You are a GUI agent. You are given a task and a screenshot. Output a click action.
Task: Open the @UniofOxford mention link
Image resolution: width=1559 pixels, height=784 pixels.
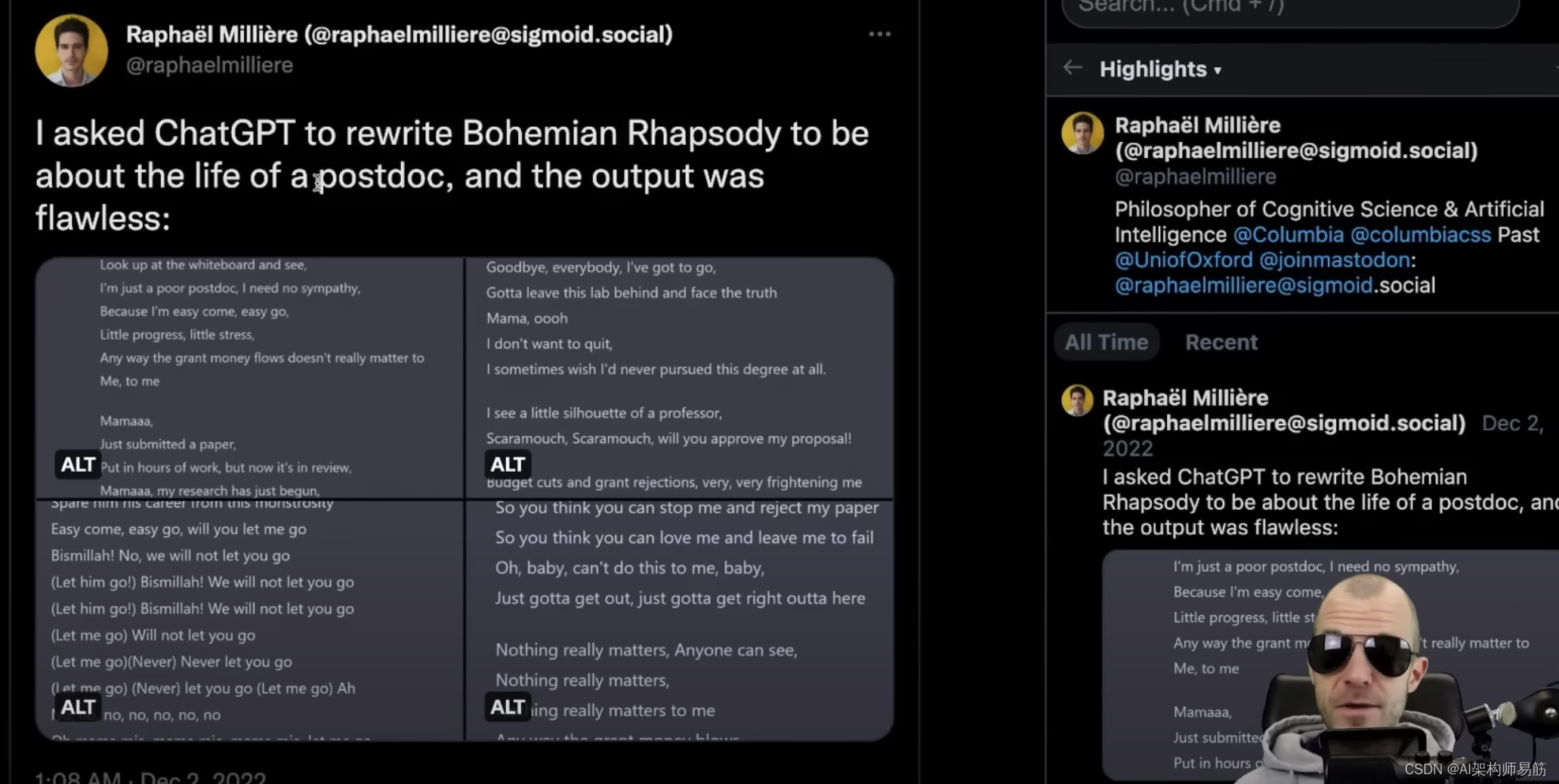[1183, 260]
